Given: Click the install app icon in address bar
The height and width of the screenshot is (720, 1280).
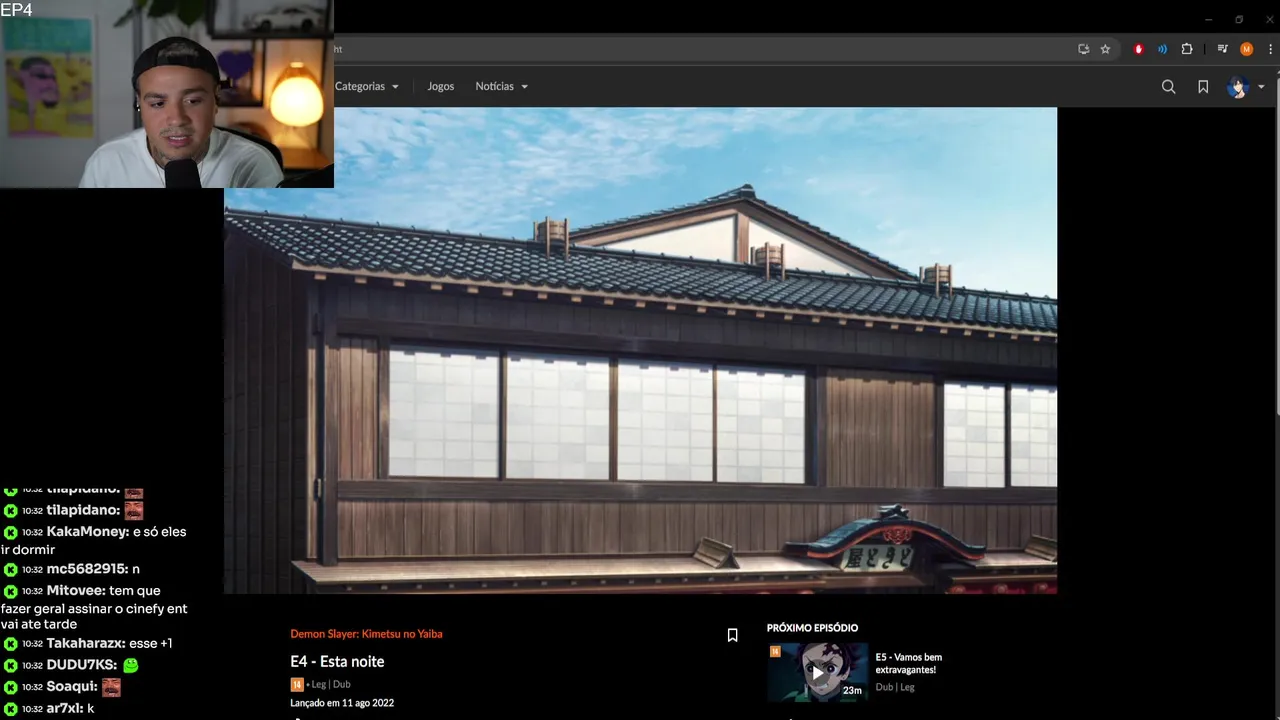Looking at the screenshot, I should pos(1083,49).
